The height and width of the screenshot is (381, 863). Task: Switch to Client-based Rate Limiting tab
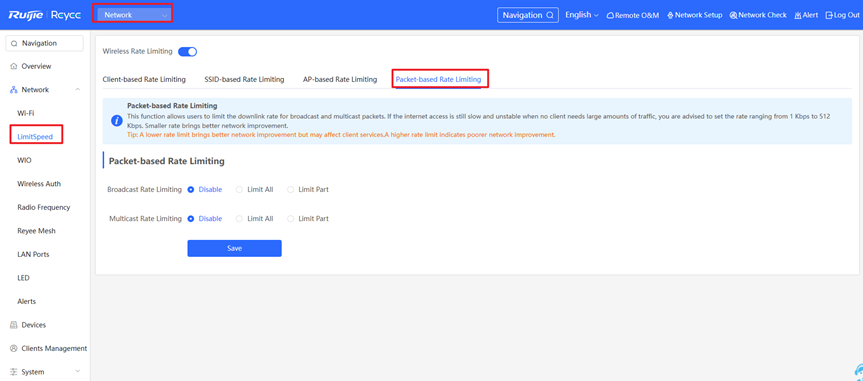point(144,79)
